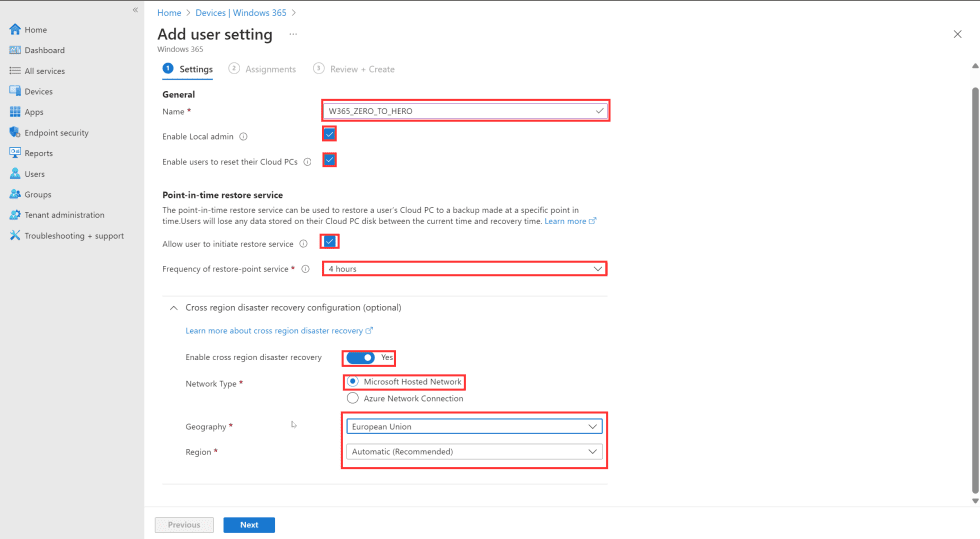Click the Name input field

tap(464, 111)
